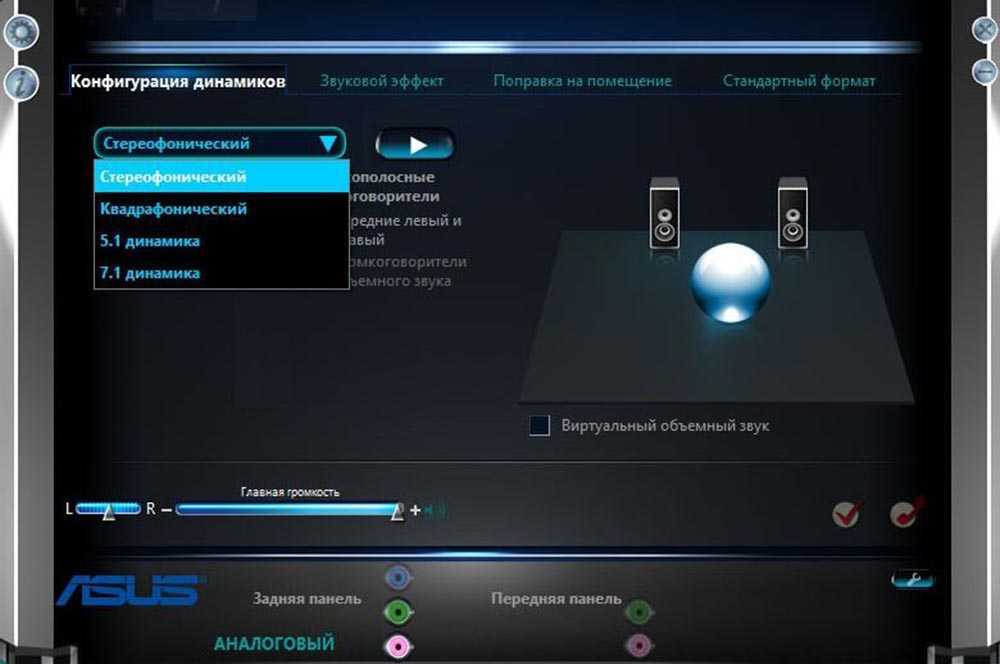Open the Поправка на помещение tab
Screen dimensions: 1000x664
pyautogui.click(x=582, y=81)
